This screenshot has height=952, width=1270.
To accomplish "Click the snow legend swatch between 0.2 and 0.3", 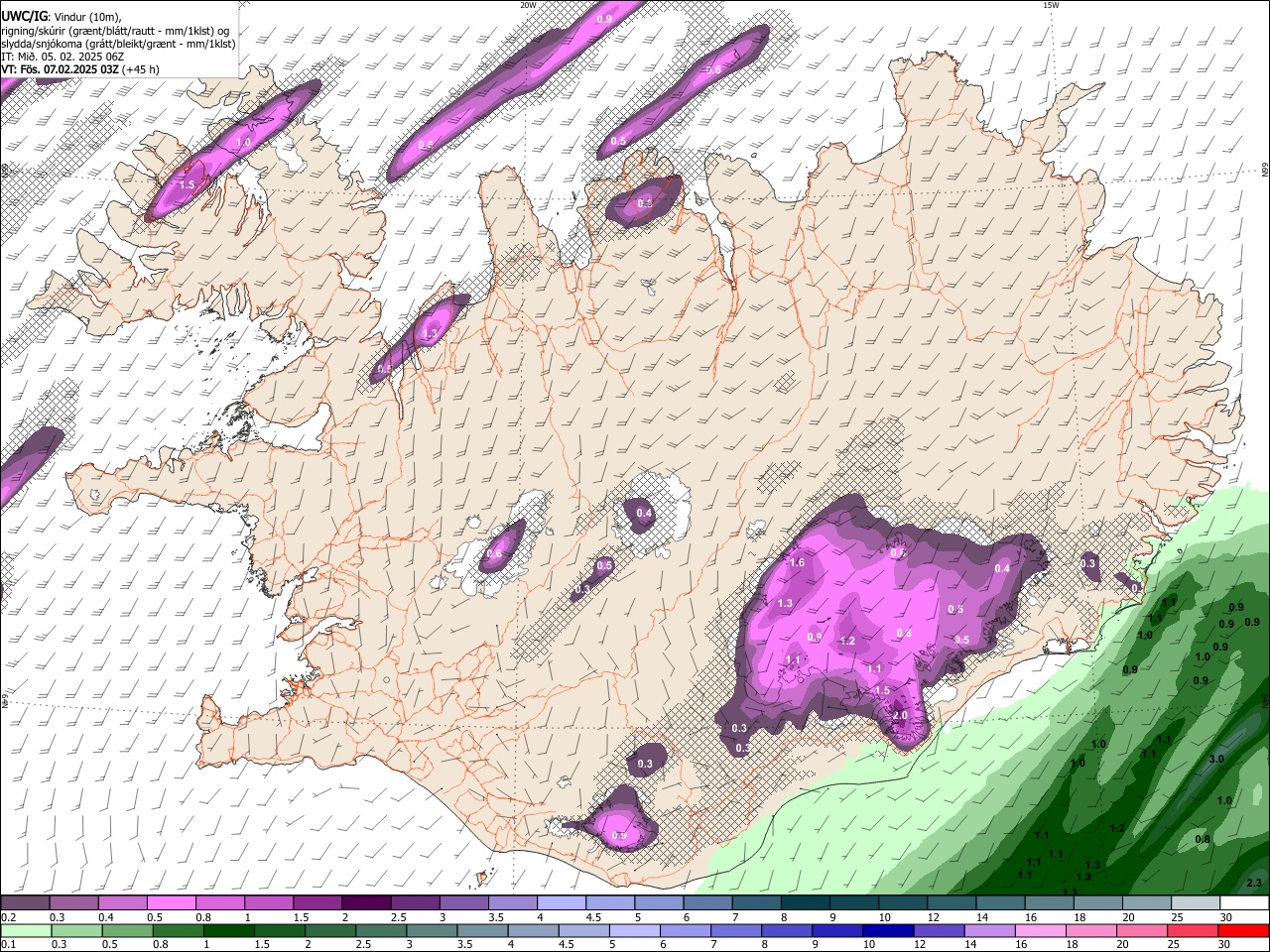I will point(24,903).
